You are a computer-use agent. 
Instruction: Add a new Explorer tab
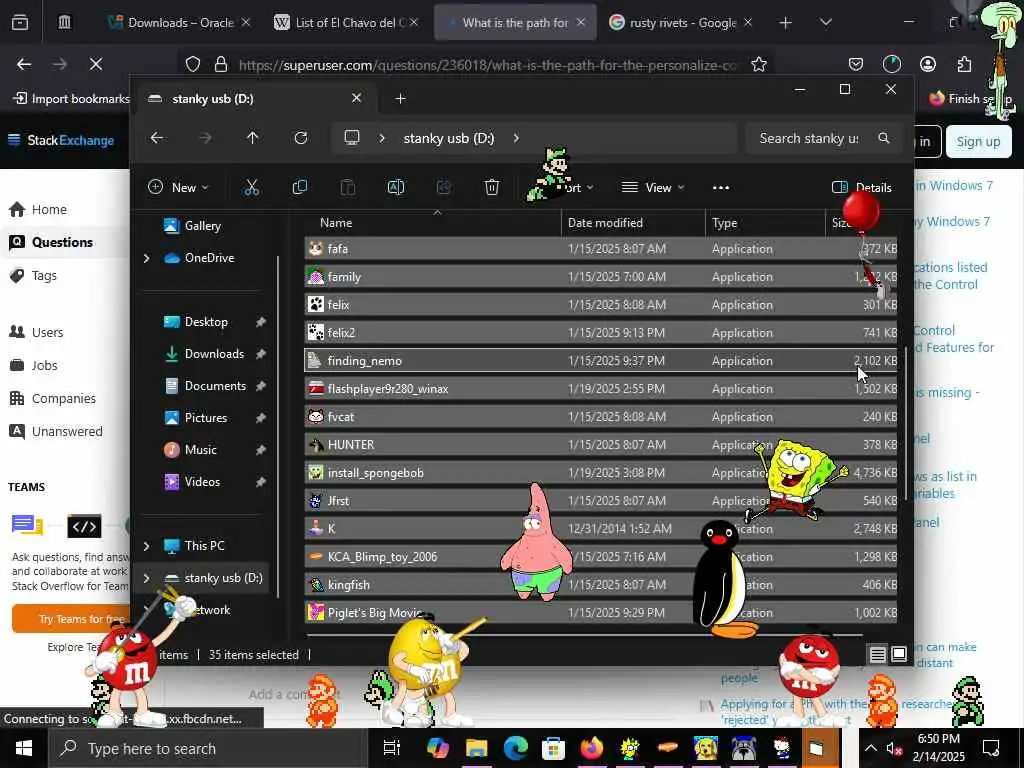400,99
